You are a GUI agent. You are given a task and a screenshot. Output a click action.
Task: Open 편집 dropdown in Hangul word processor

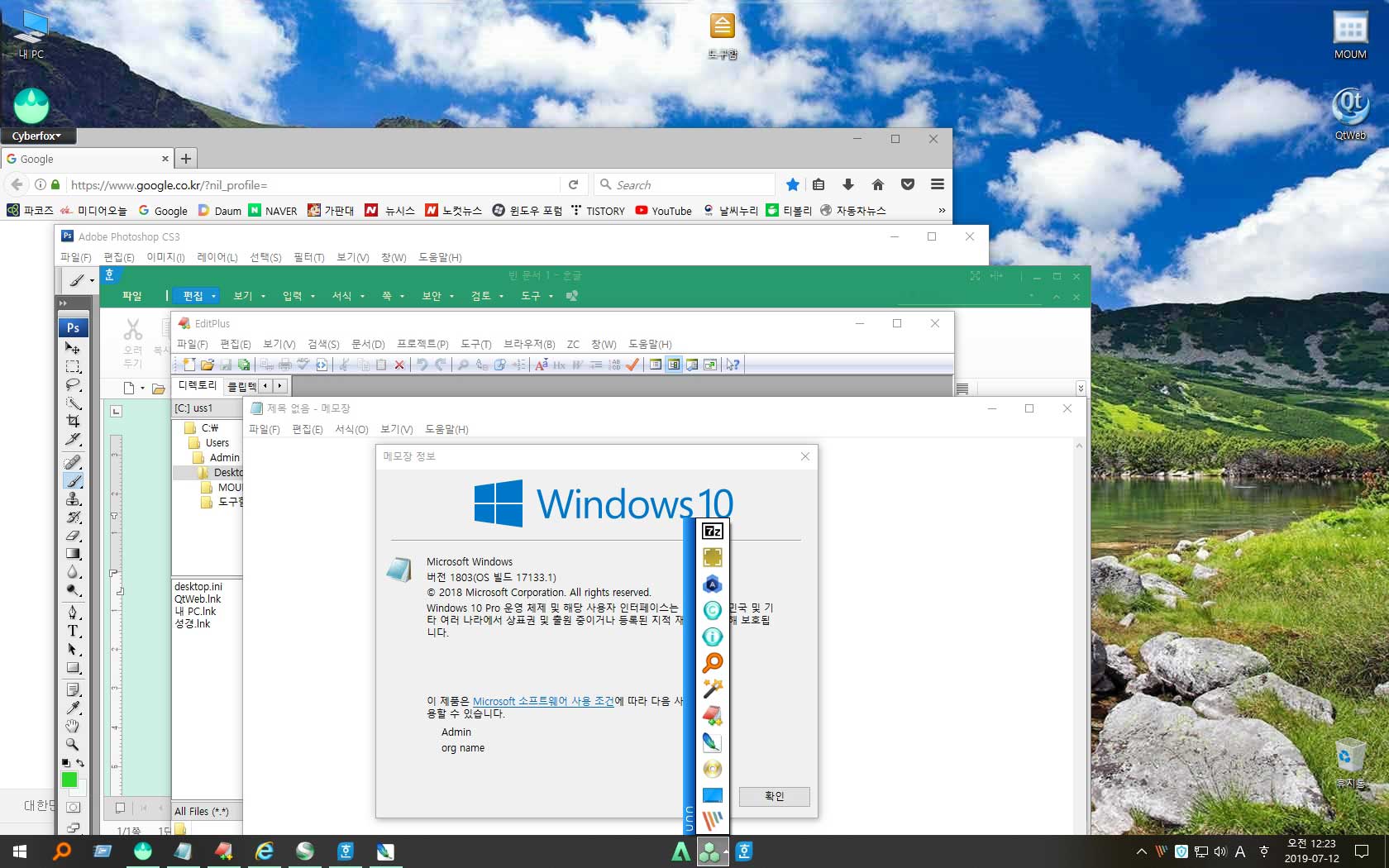(x=199, y=296)
